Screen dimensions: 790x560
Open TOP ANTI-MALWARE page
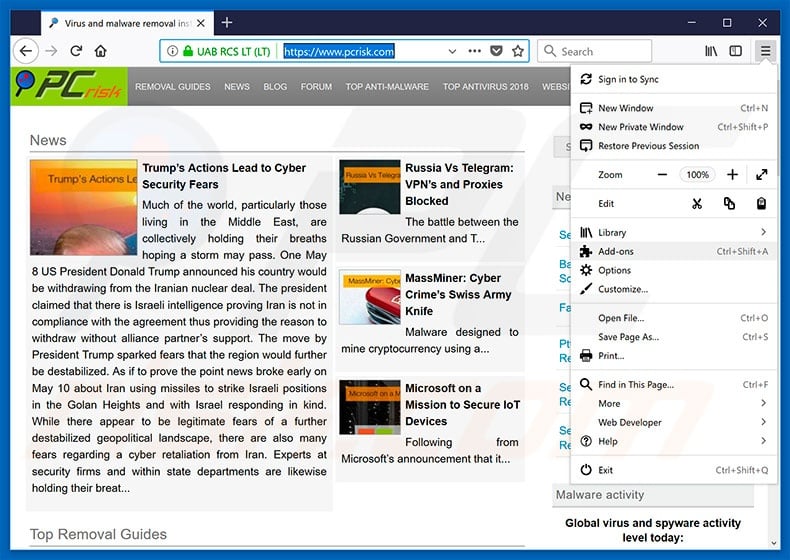point(387,87)
